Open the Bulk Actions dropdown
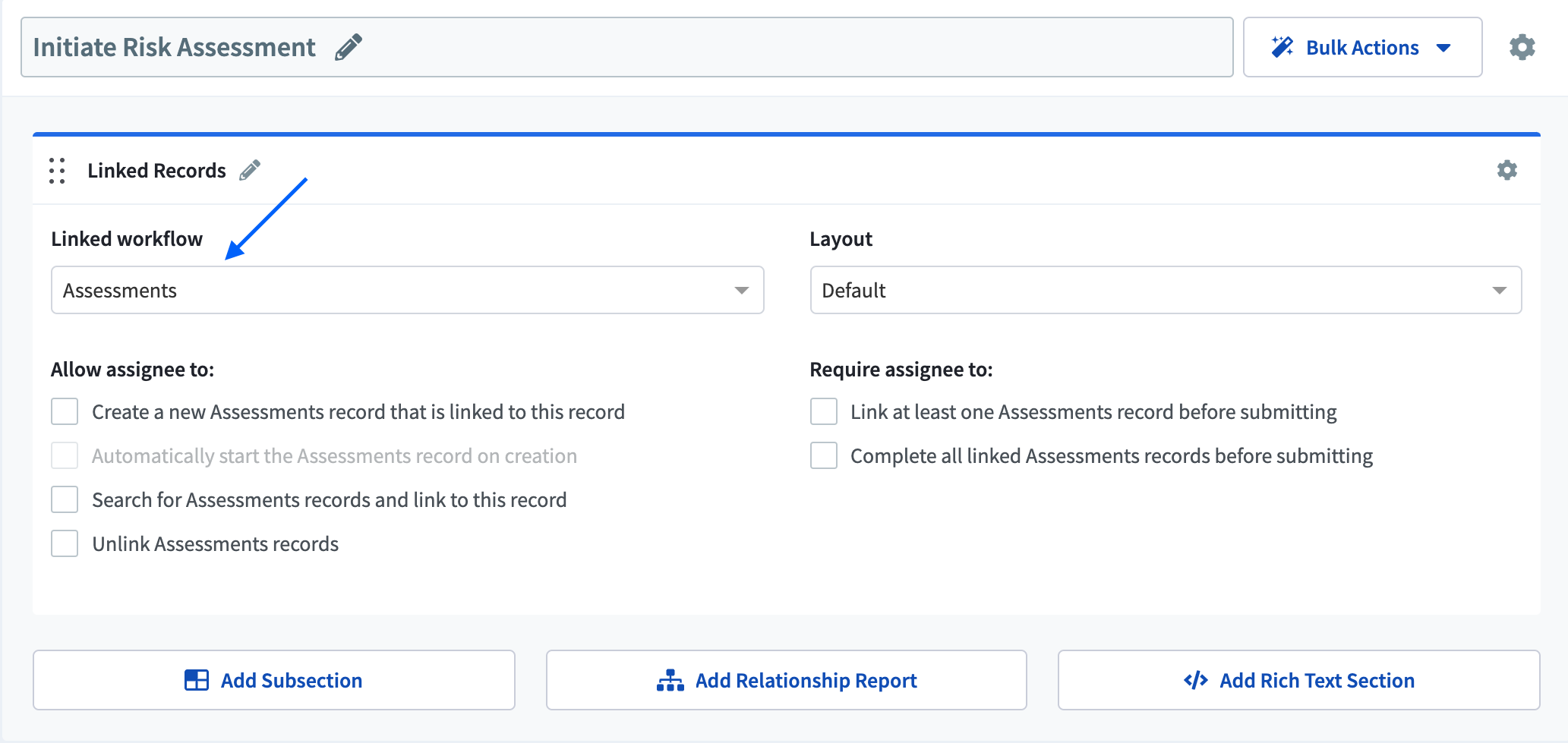 click(1362, 47)
